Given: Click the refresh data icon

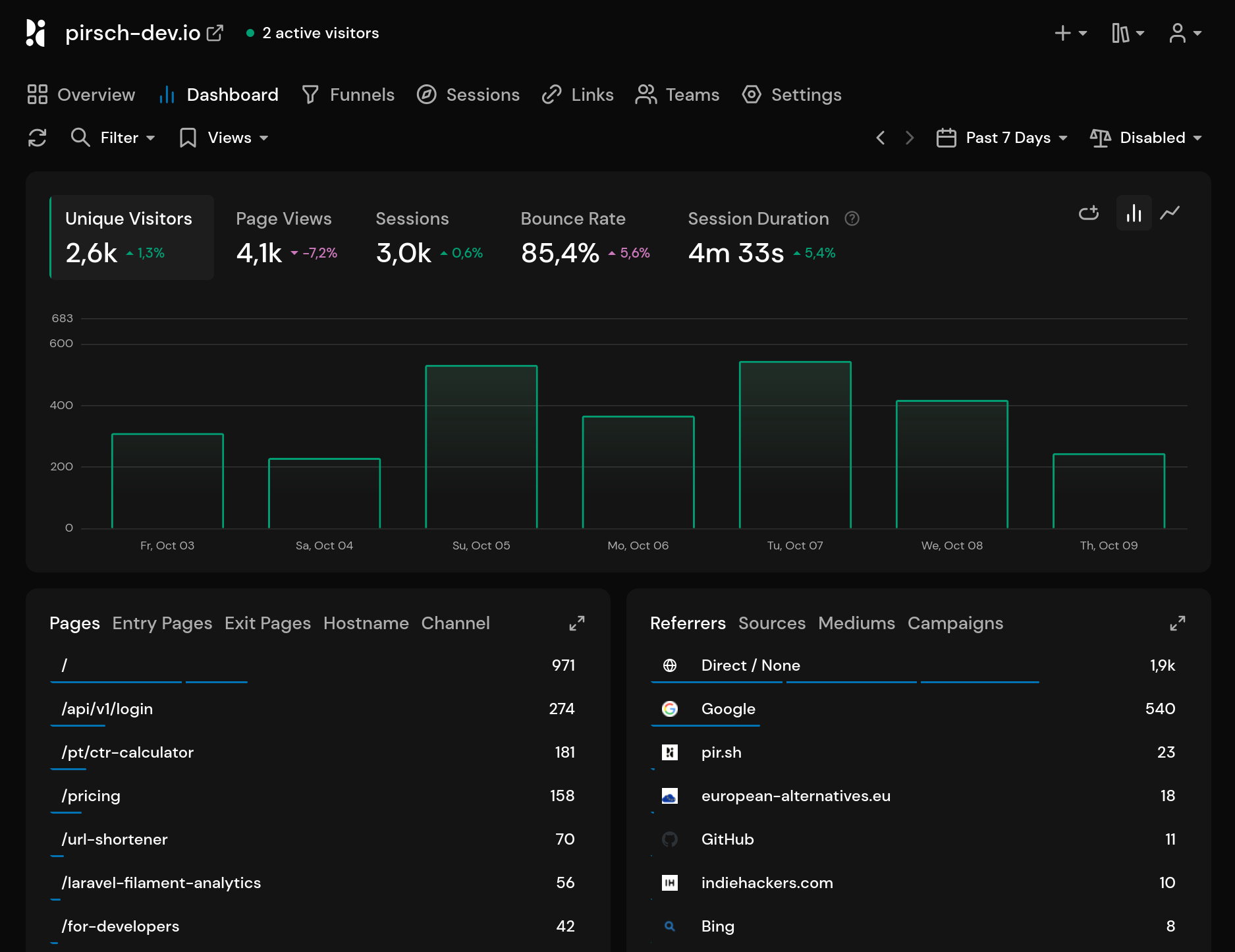Looking at the screenshot, I should 38,138.
